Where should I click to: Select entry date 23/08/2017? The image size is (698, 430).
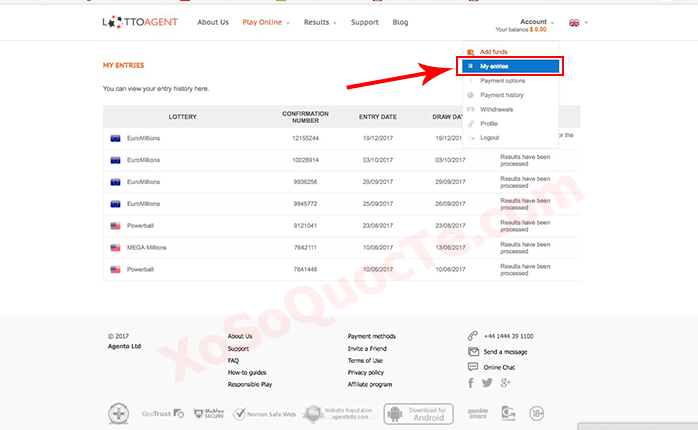378,226
